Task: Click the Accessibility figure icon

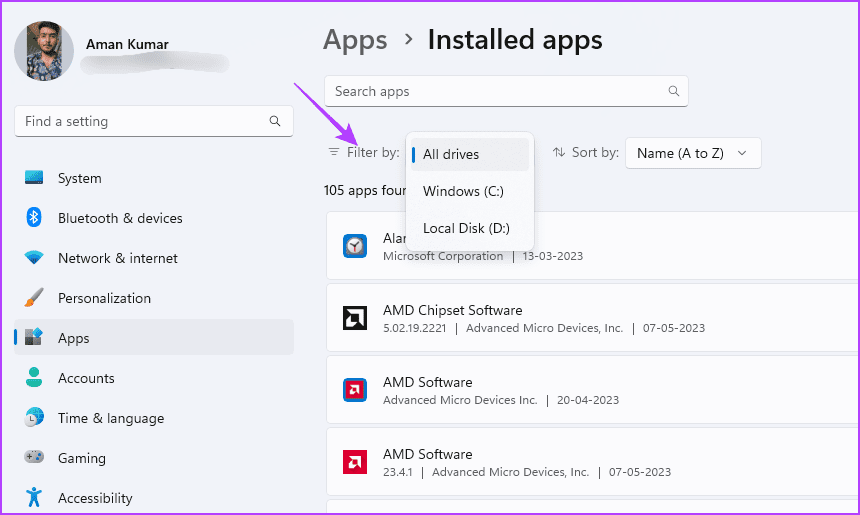Action: click(34, 497)
